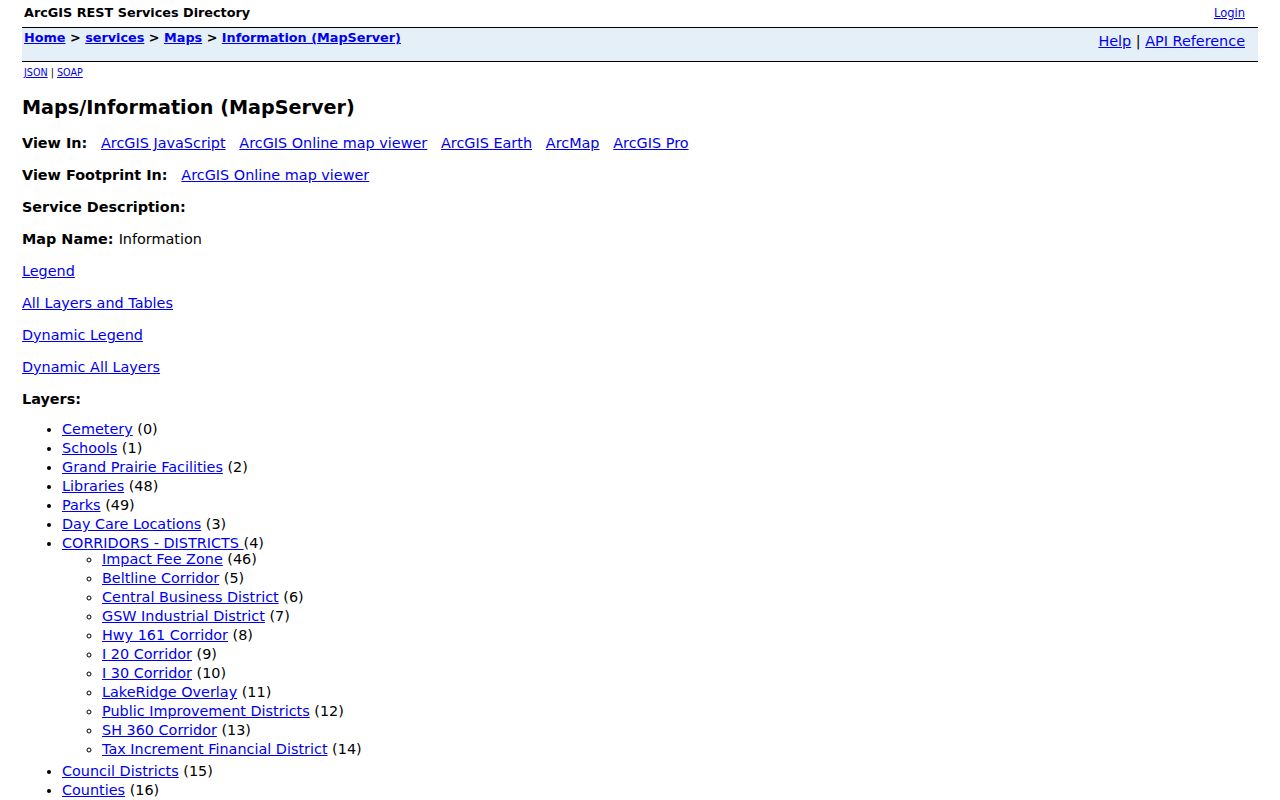View in ArcMap
The width and height of the screenshot is (1280, 800).
(x=572, y=143)
